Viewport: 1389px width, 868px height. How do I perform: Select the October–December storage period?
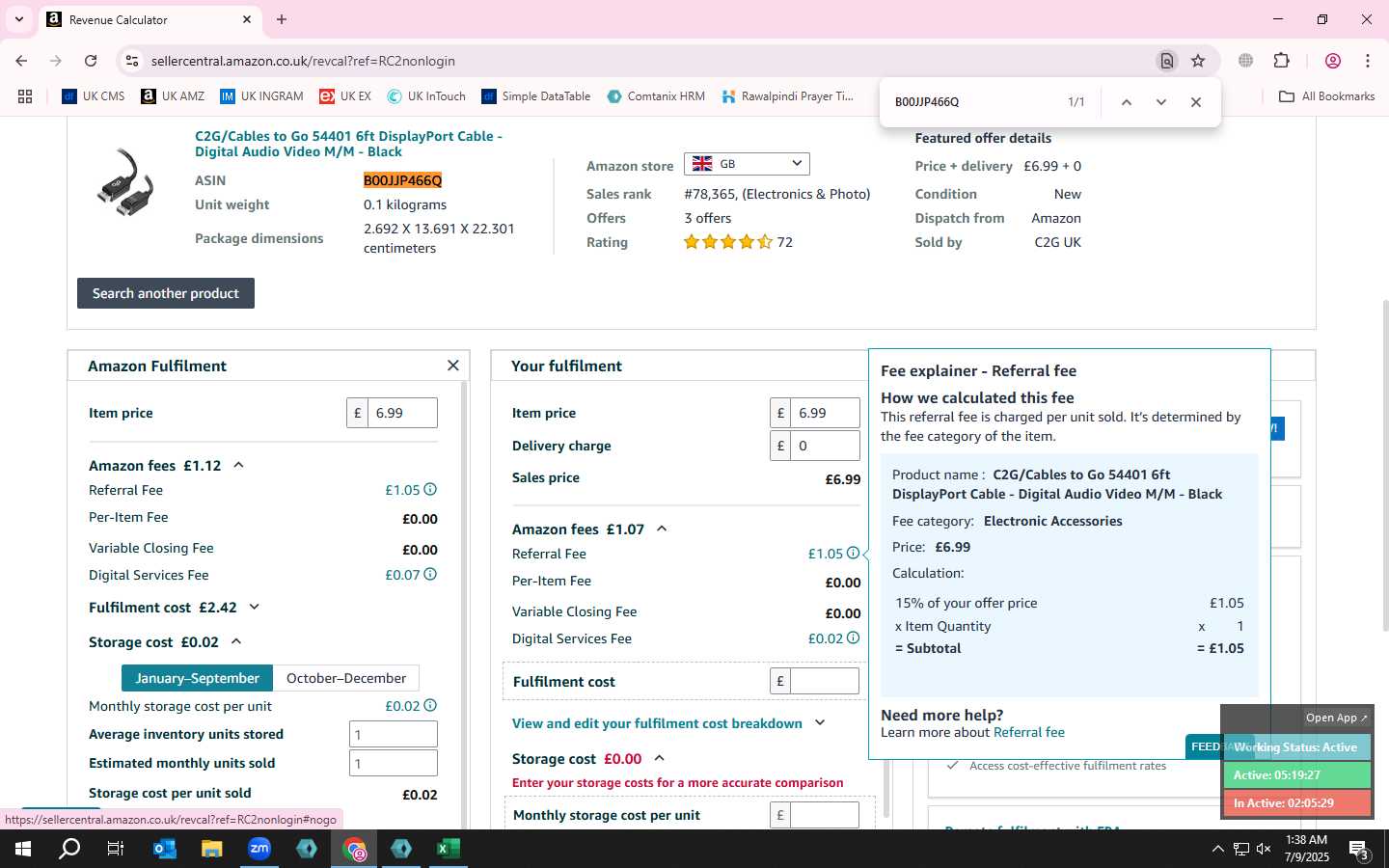(x=346, y=678)
